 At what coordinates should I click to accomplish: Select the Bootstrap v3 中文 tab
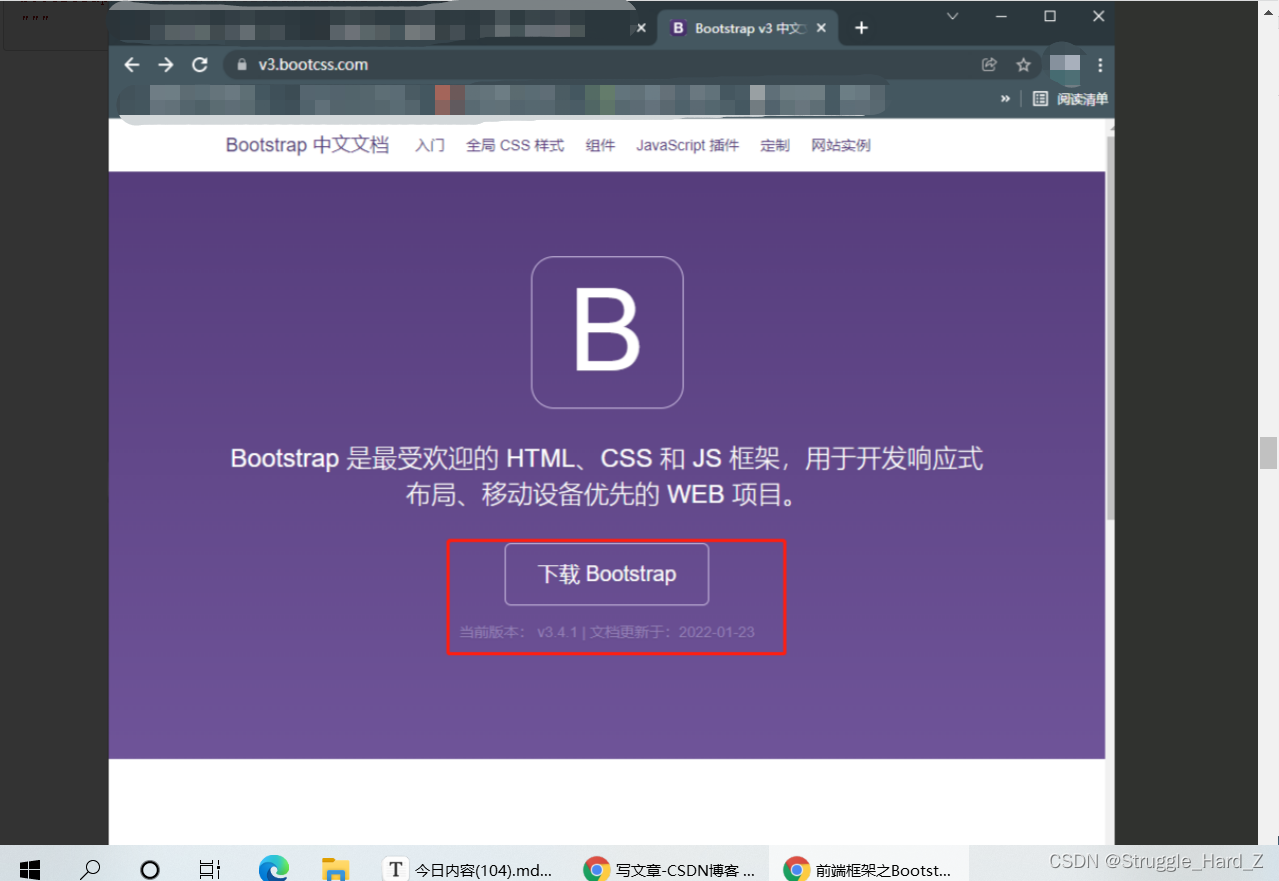(x=748, y=28)
